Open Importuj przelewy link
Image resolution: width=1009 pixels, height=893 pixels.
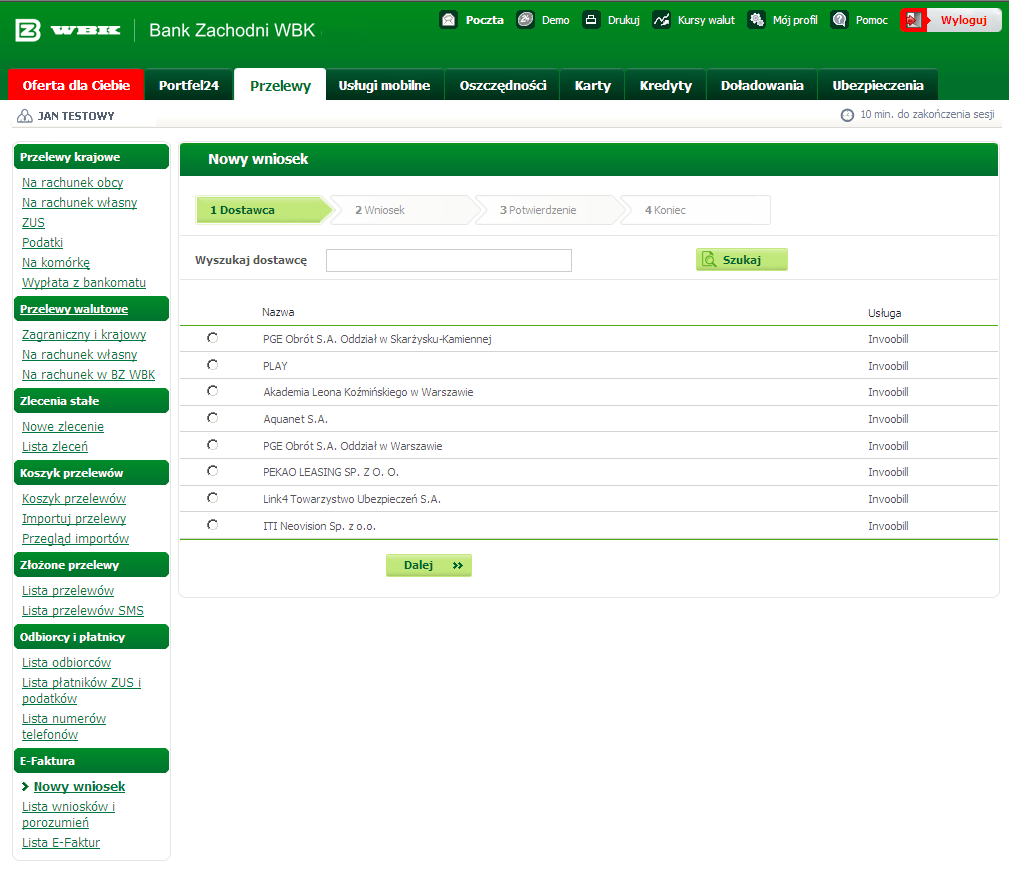pyautogui.click(x=74, y=519)
